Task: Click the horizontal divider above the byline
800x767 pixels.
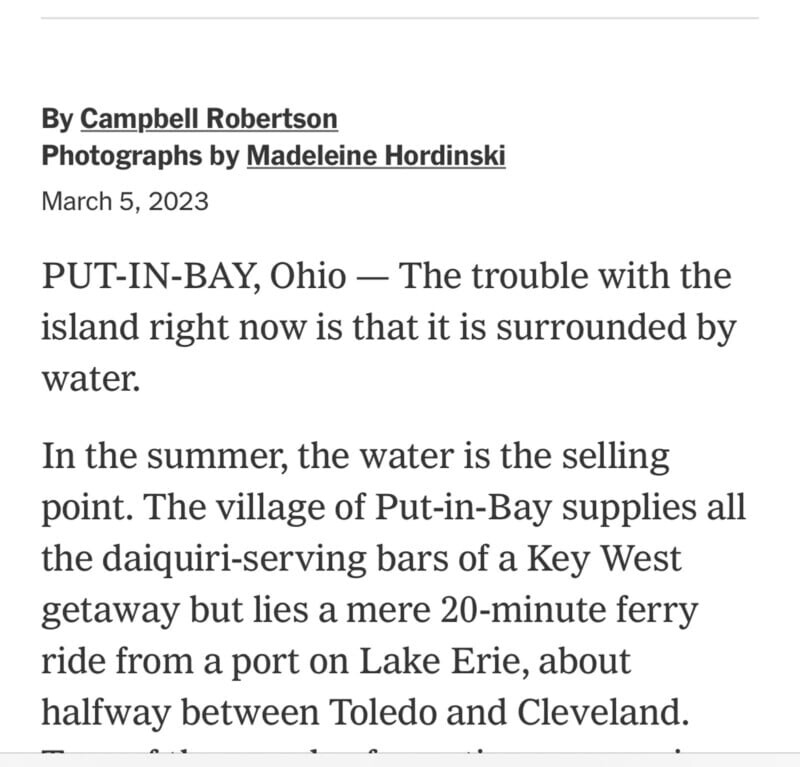Action: pyautogui.click(x=400, y=18)
